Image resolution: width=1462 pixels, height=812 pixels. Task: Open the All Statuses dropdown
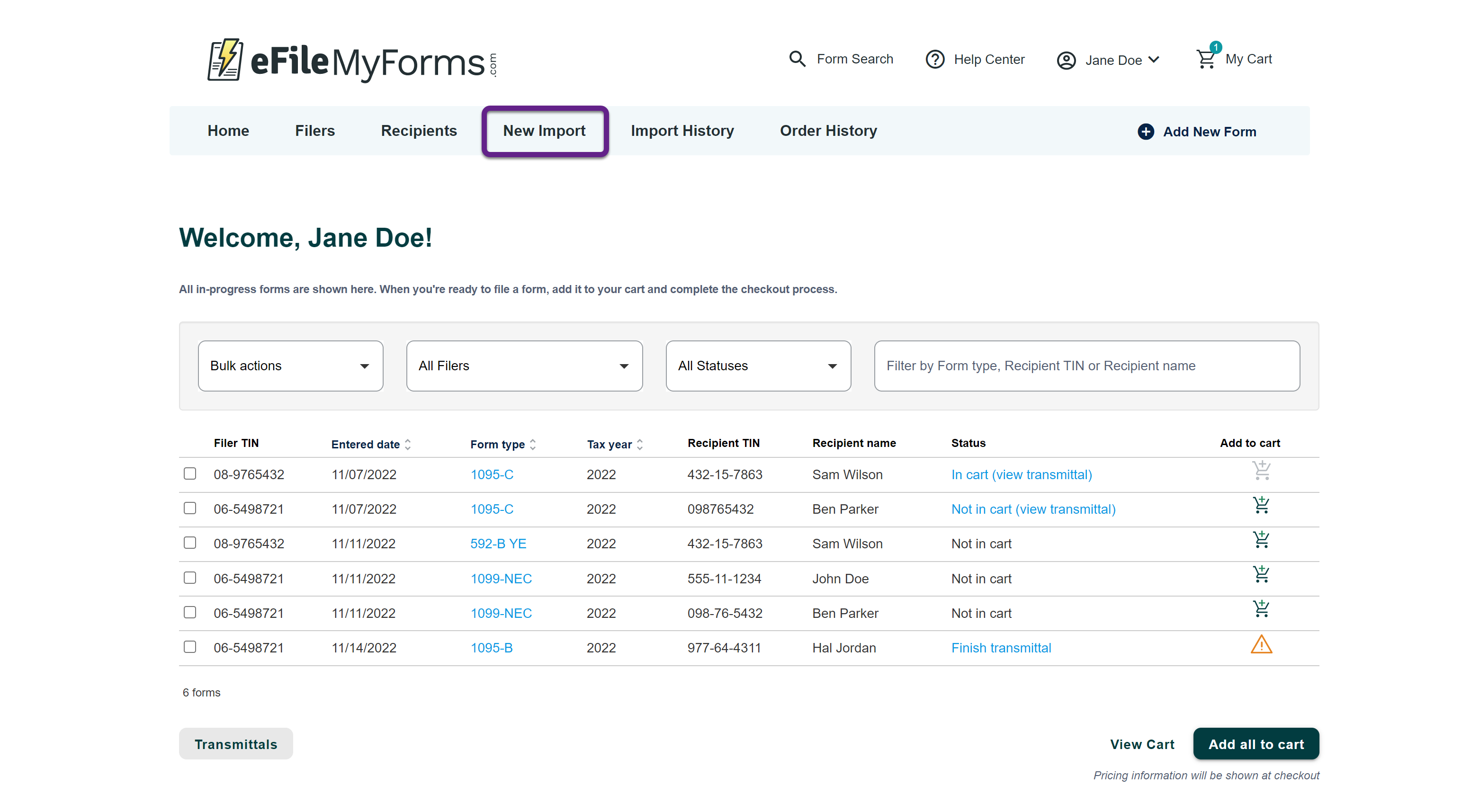[x=758, y=366]
